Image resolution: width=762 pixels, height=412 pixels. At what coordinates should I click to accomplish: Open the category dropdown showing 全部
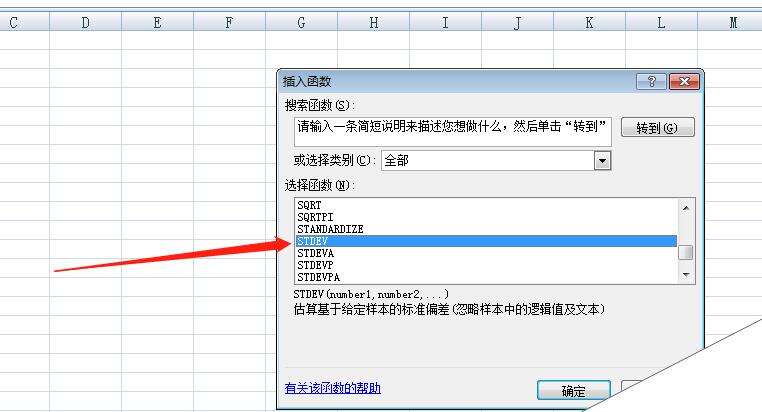[602, 161]
